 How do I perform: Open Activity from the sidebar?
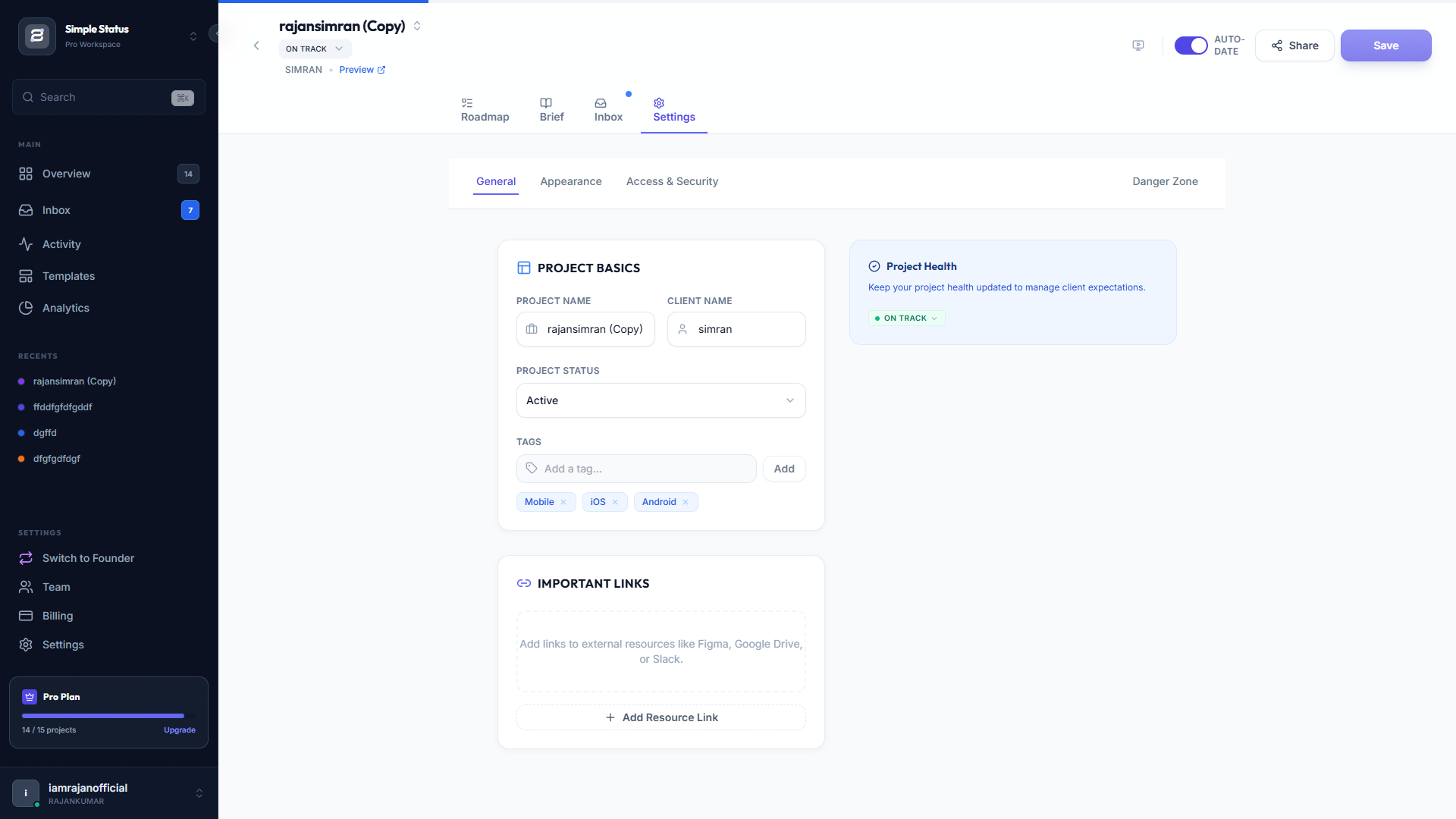[61, 244]
